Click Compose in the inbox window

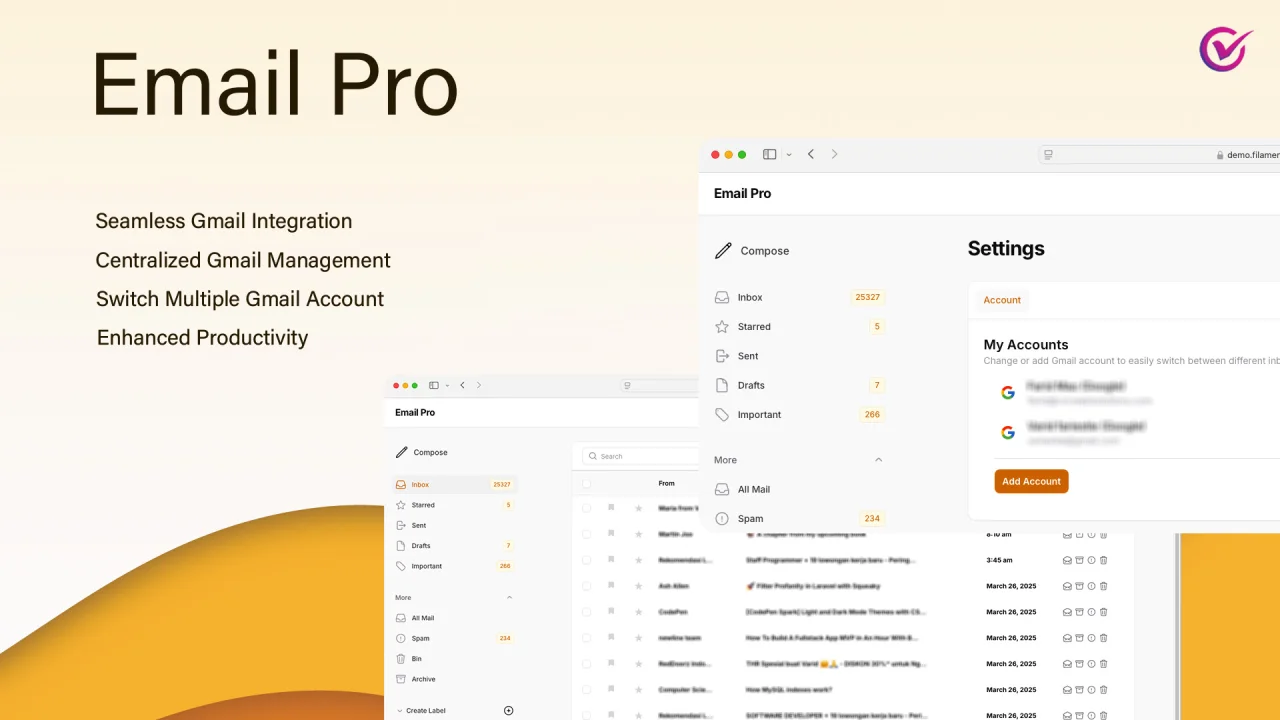pos(421,452)
